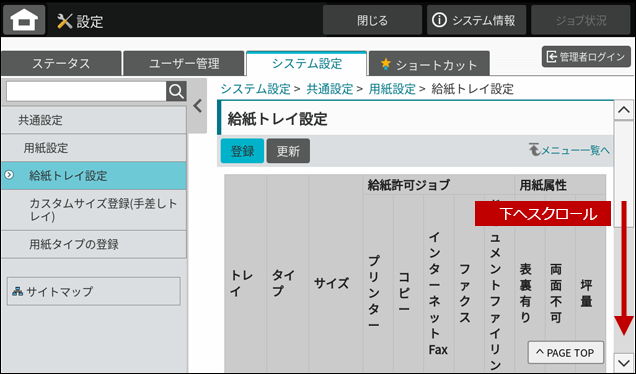Screen dimensions: 636x374
Task: Click the PAGE TOP button
Action: coord(565,353)
